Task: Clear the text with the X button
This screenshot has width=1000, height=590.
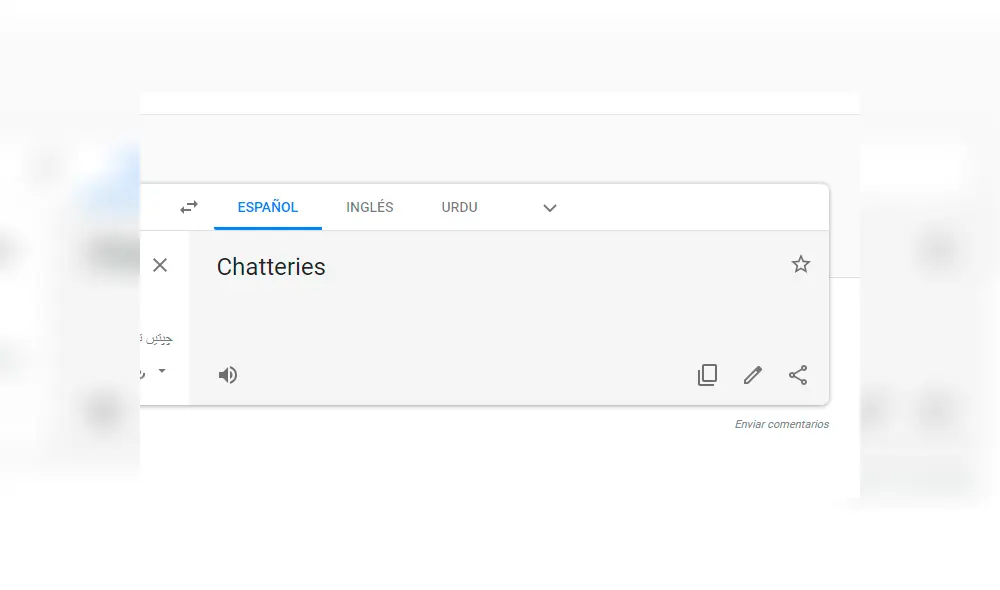Action: [x=160, y=265]
